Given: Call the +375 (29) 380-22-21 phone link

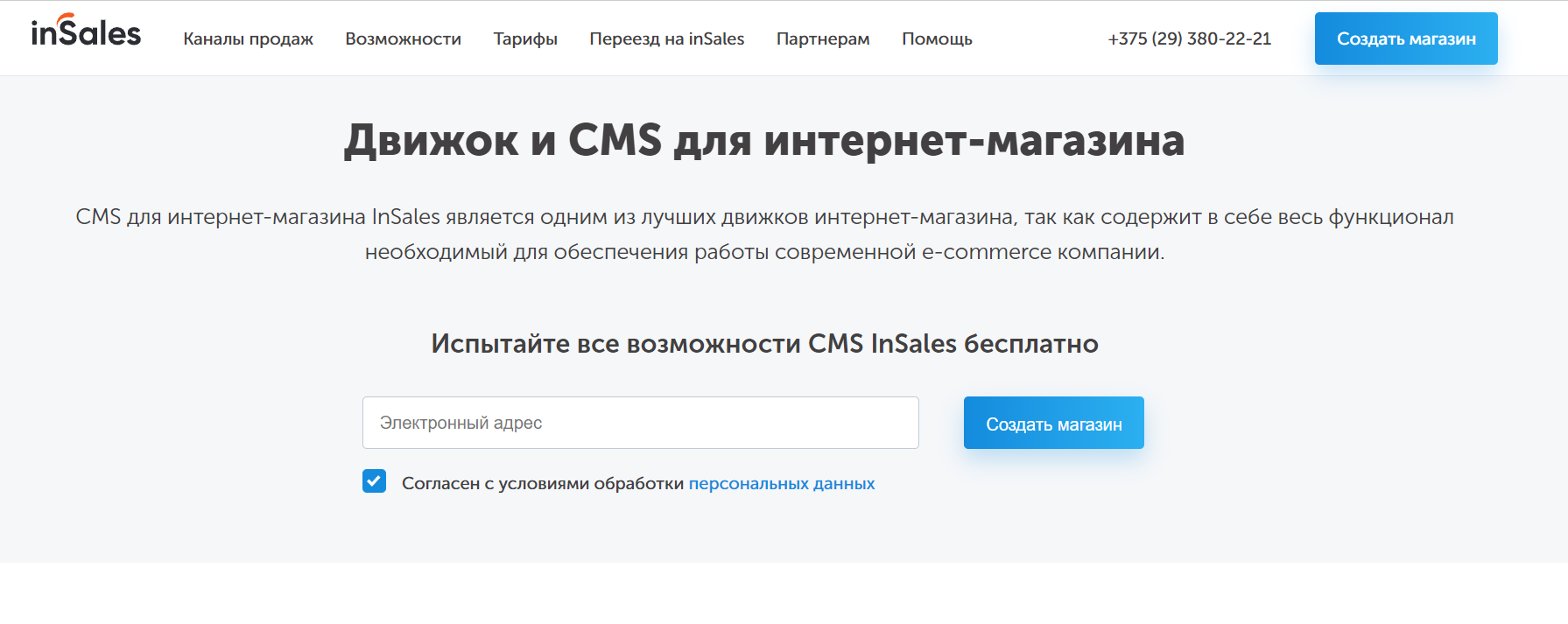Looking at the screenshot, I should (1189, 39).
